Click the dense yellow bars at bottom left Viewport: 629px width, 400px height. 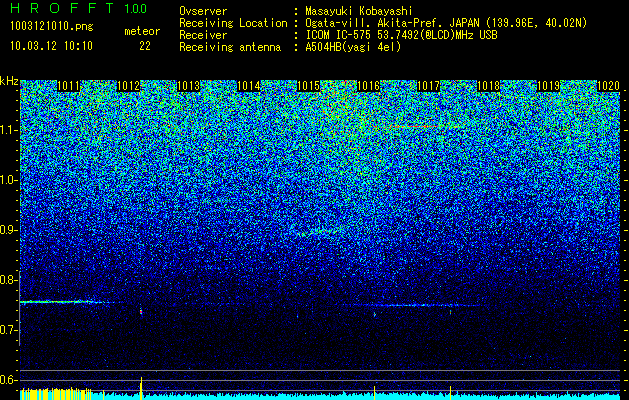pyautogui.click(x=56, y=393)
